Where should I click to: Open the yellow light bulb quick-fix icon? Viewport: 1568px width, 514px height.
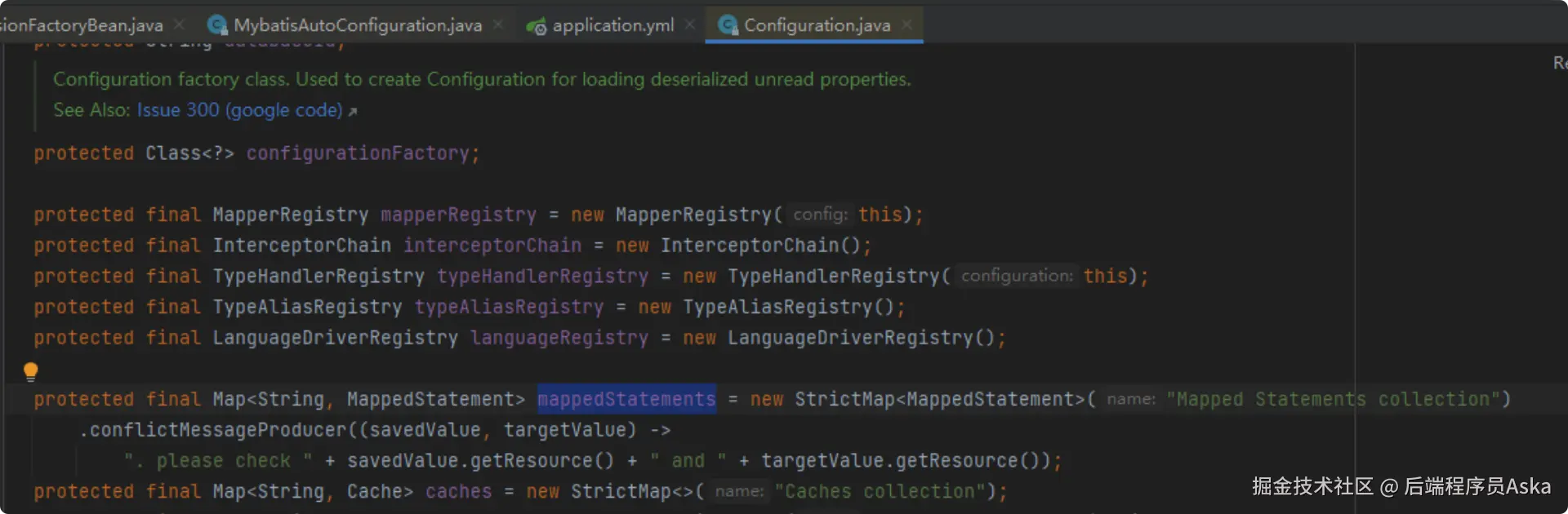[x=31, y=372]
